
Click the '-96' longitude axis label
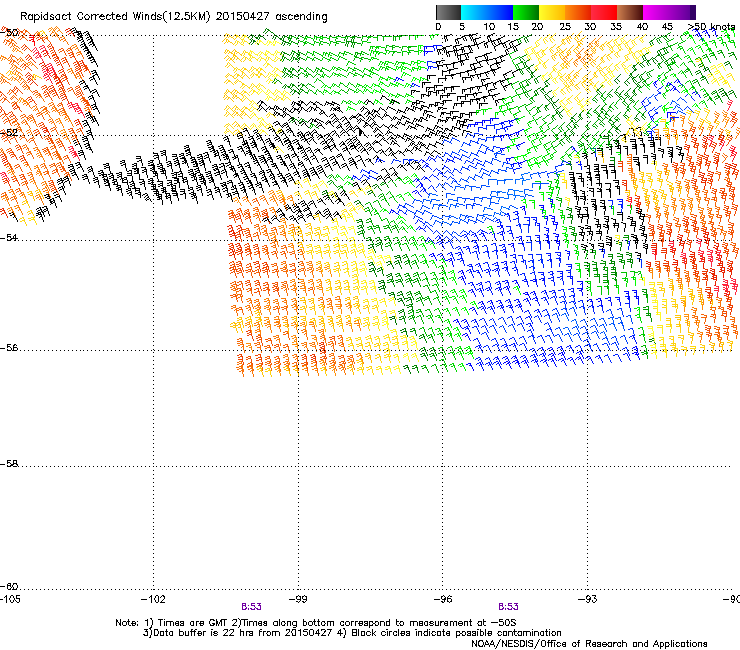pyautogui.click(x=443, y=599)
